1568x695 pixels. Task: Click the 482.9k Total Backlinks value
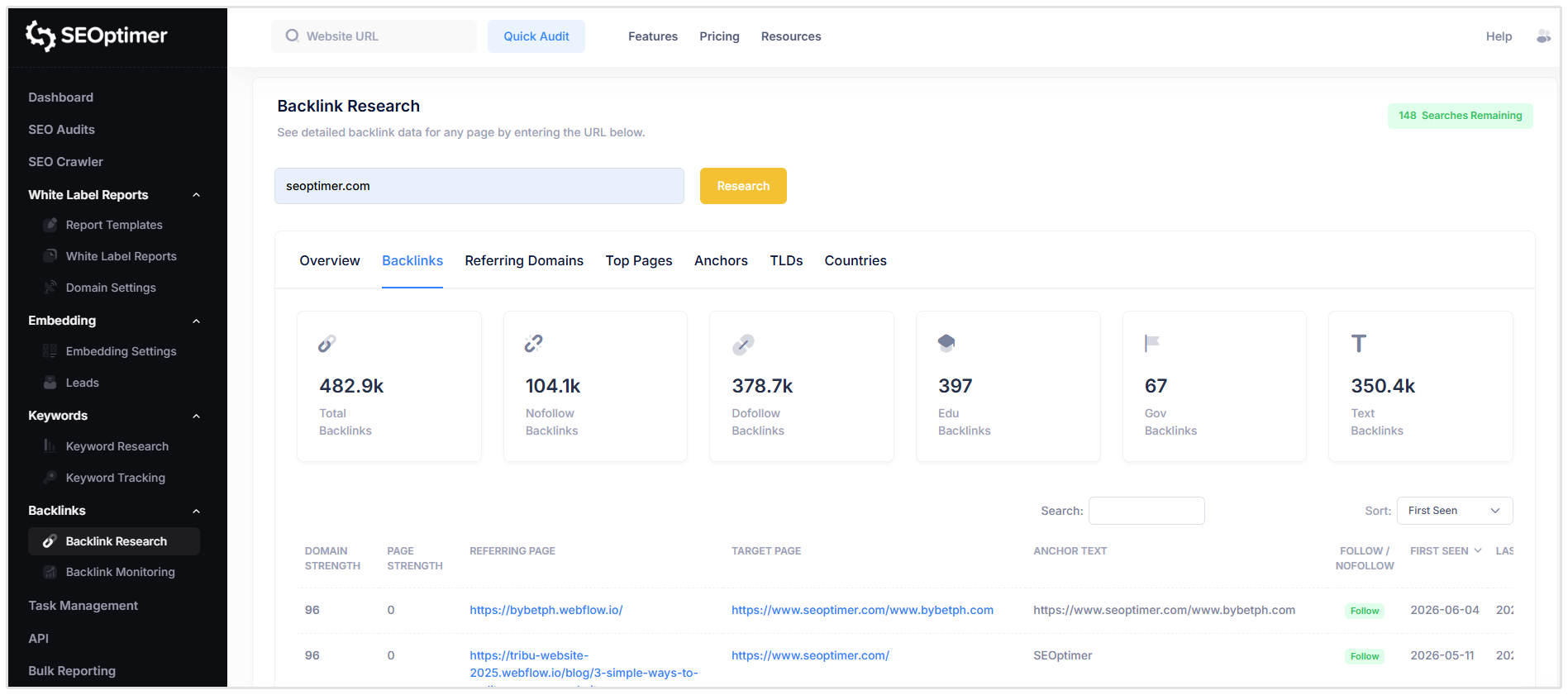click(x=351, y=386)
